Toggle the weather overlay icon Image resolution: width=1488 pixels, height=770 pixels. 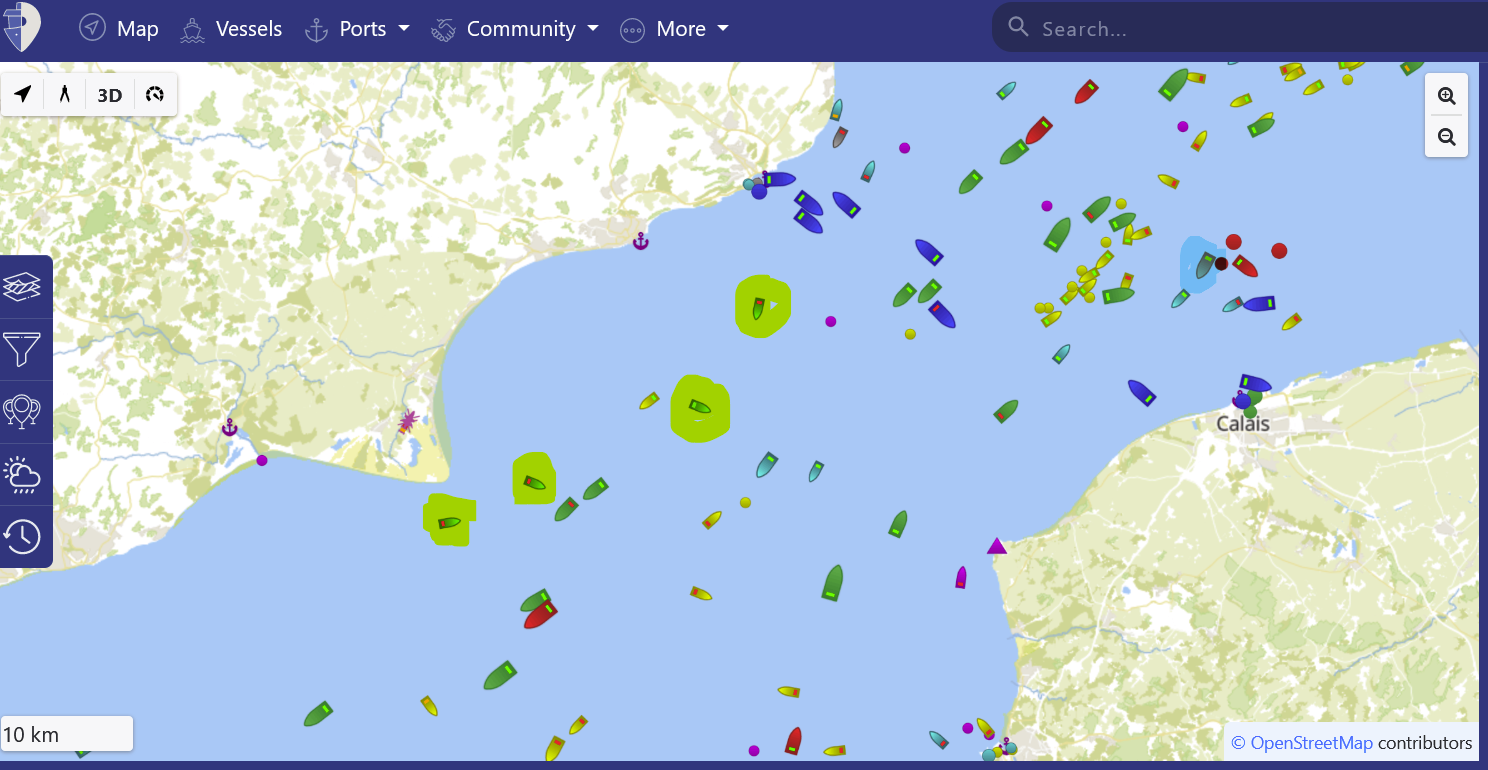22,474
